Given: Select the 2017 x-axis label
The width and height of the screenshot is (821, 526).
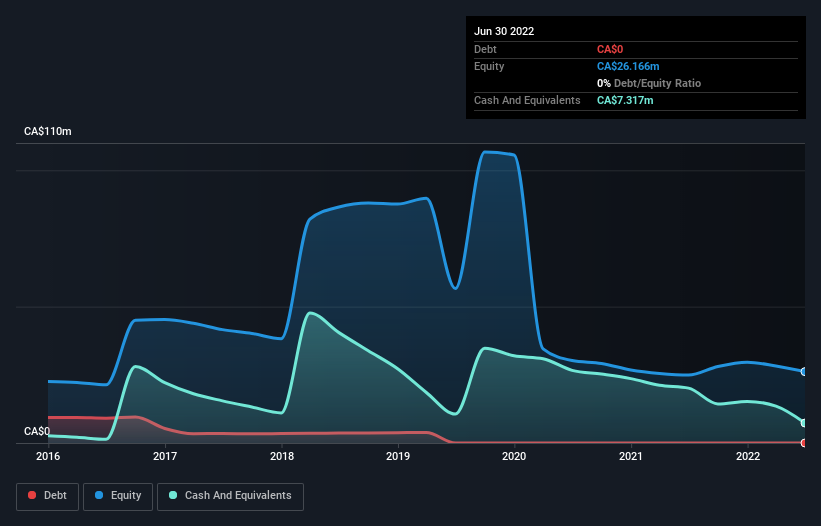Looking at the screenshot, I should 165,456.
